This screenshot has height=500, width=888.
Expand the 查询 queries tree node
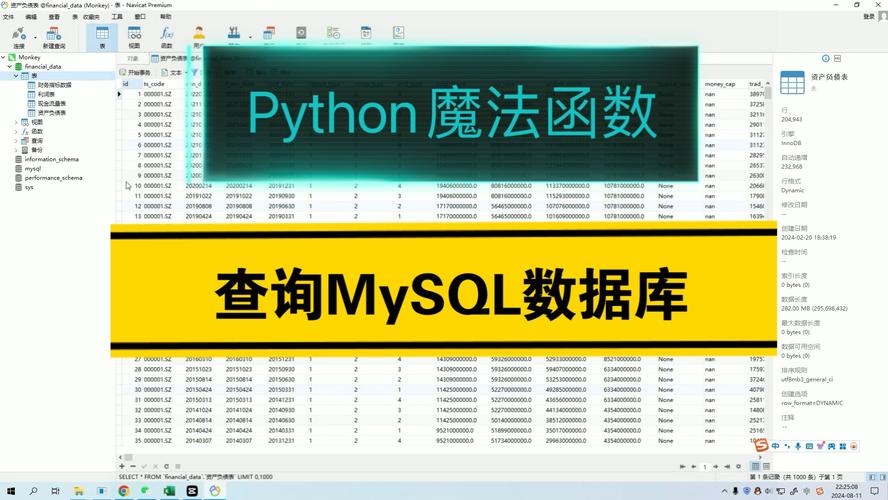pyautogui.click(x=16, y=140)
